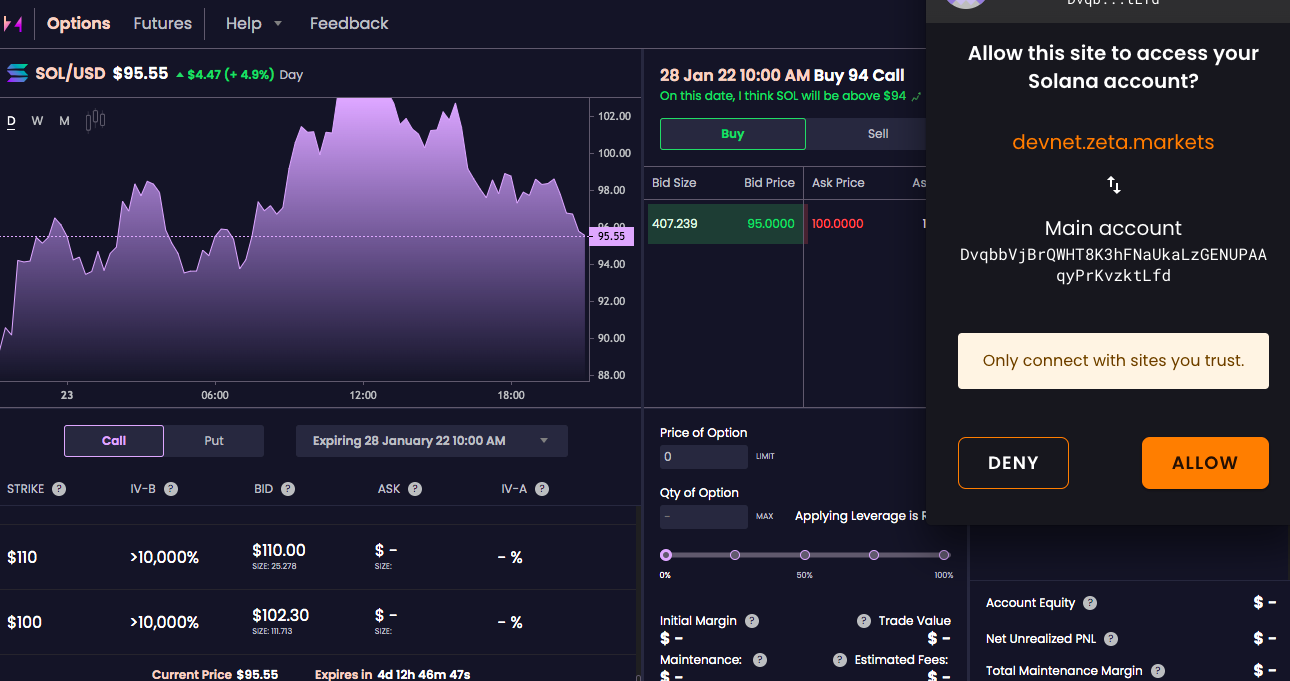Image resolution: width=1290 pixels, height=681 pixels.
Task: Click the DENY button
Action: (1013, 463)
